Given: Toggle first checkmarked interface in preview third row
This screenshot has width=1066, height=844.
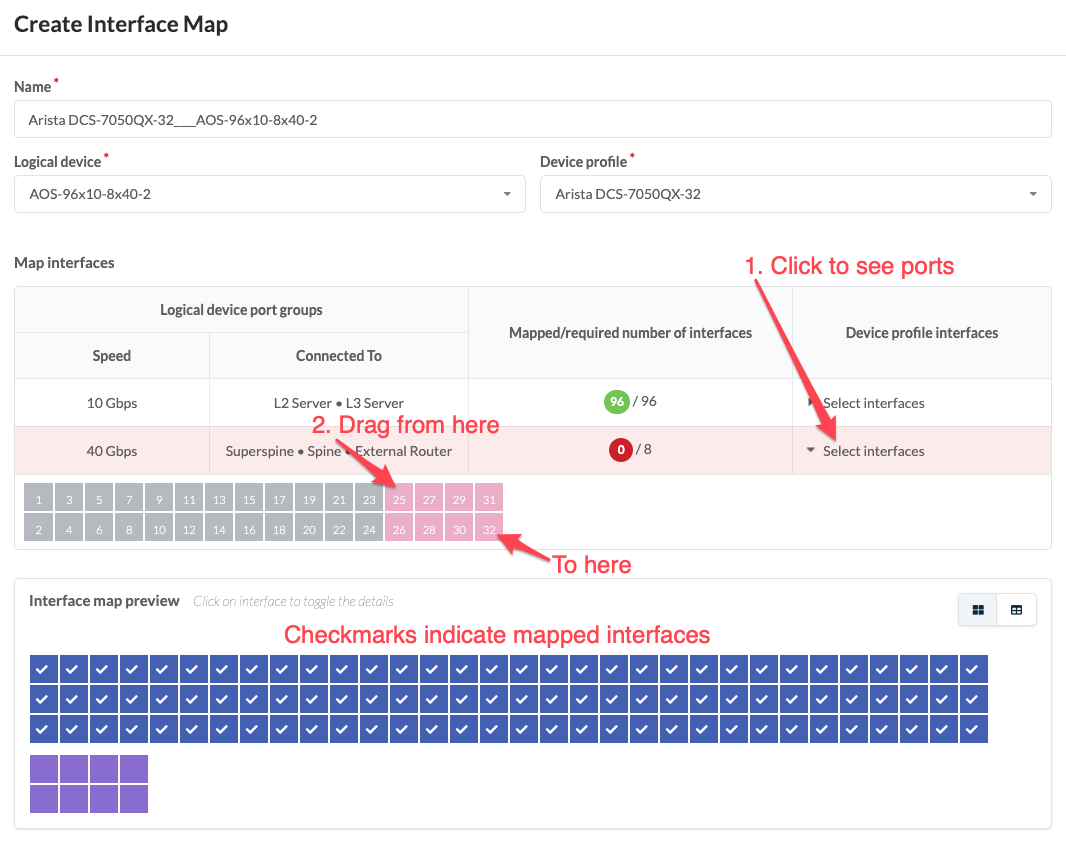Looking at the screenshot, I should click(x=44, y=729).
